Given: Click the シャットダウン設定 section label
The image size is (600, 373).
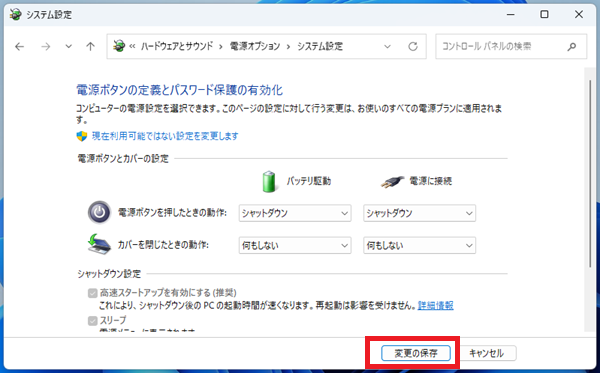Looking at the screenshot, I should click(x=109, y=274).
